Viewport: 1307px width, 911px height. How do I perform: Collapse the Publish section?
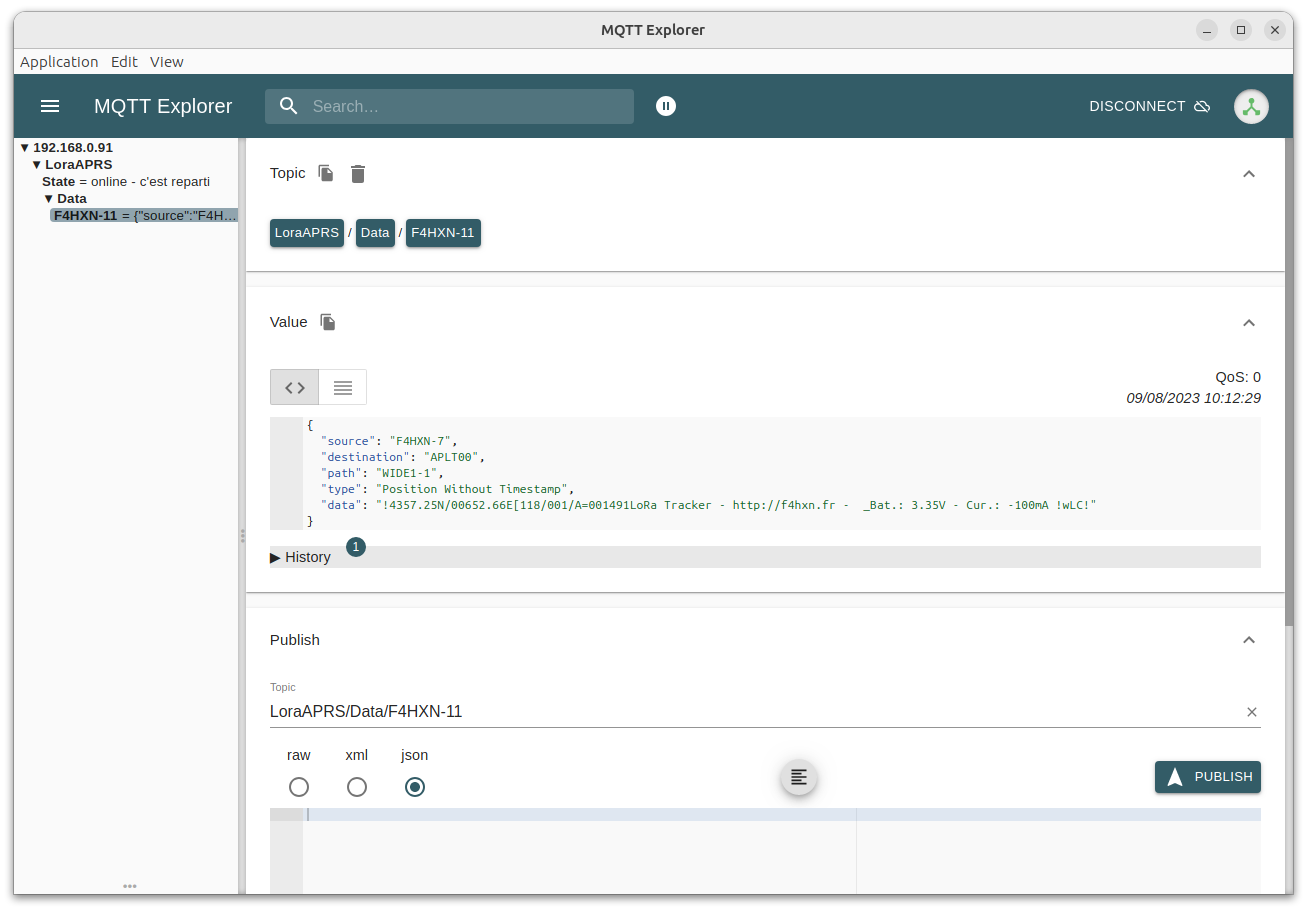click(x=1248, y=640)
